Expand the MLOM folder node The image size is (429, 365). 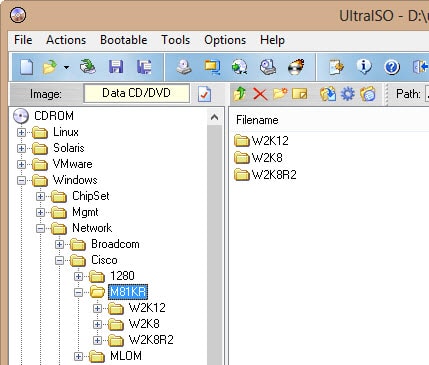(78, 356)
